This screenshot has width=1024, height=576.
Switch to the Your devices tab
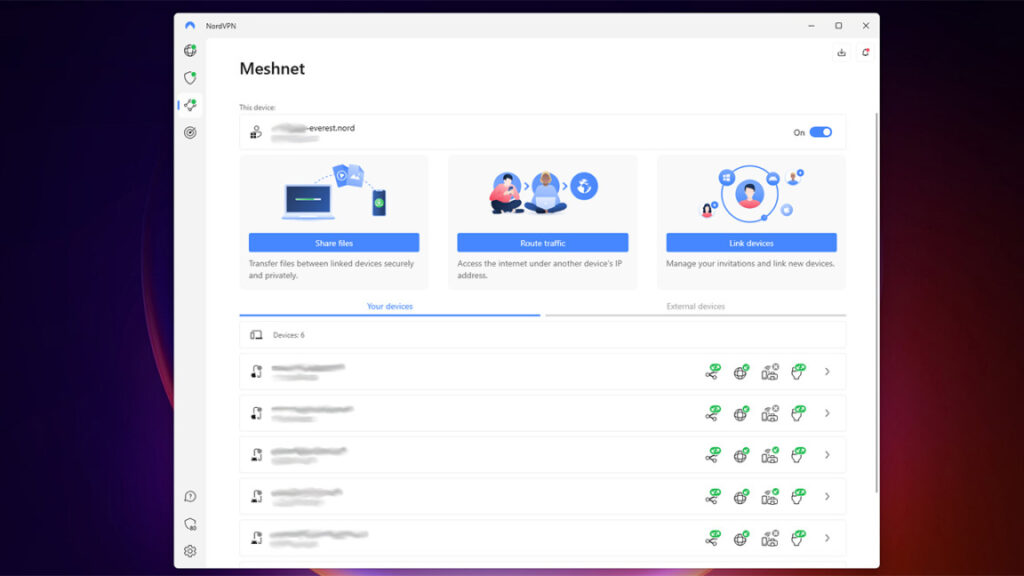(390, 306)
